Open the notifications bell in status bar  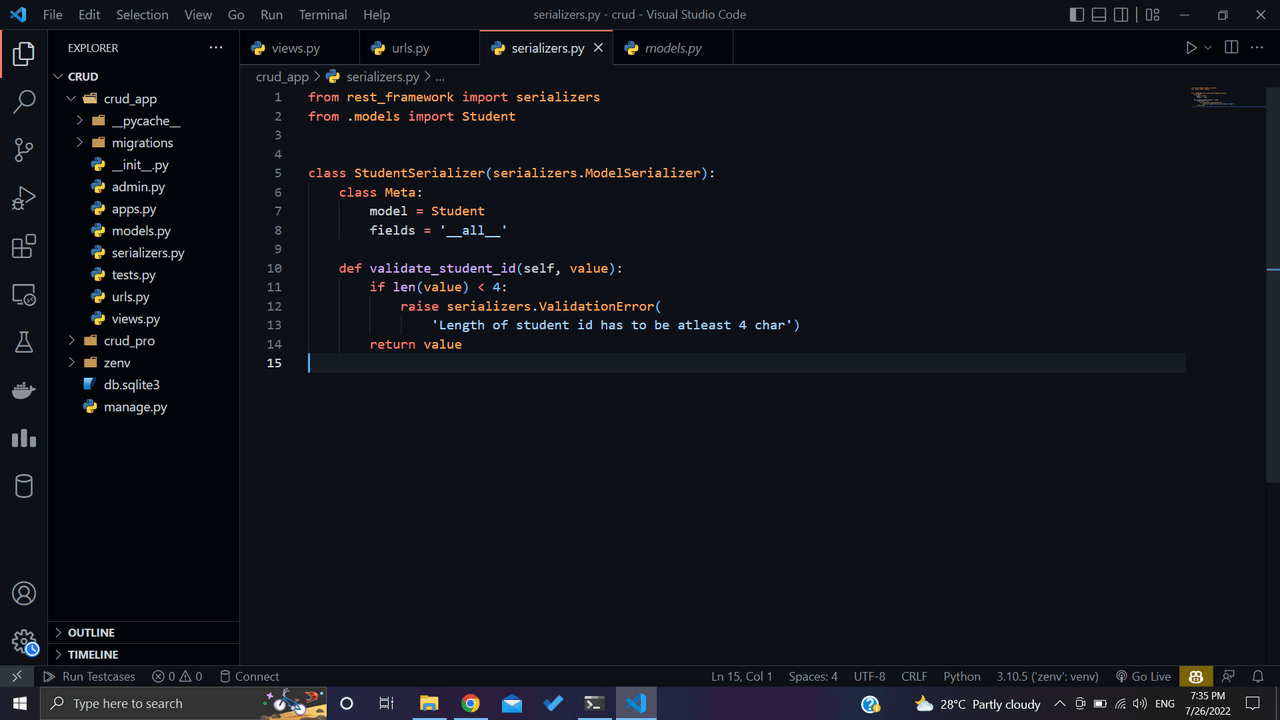[x=1258, y=677]
